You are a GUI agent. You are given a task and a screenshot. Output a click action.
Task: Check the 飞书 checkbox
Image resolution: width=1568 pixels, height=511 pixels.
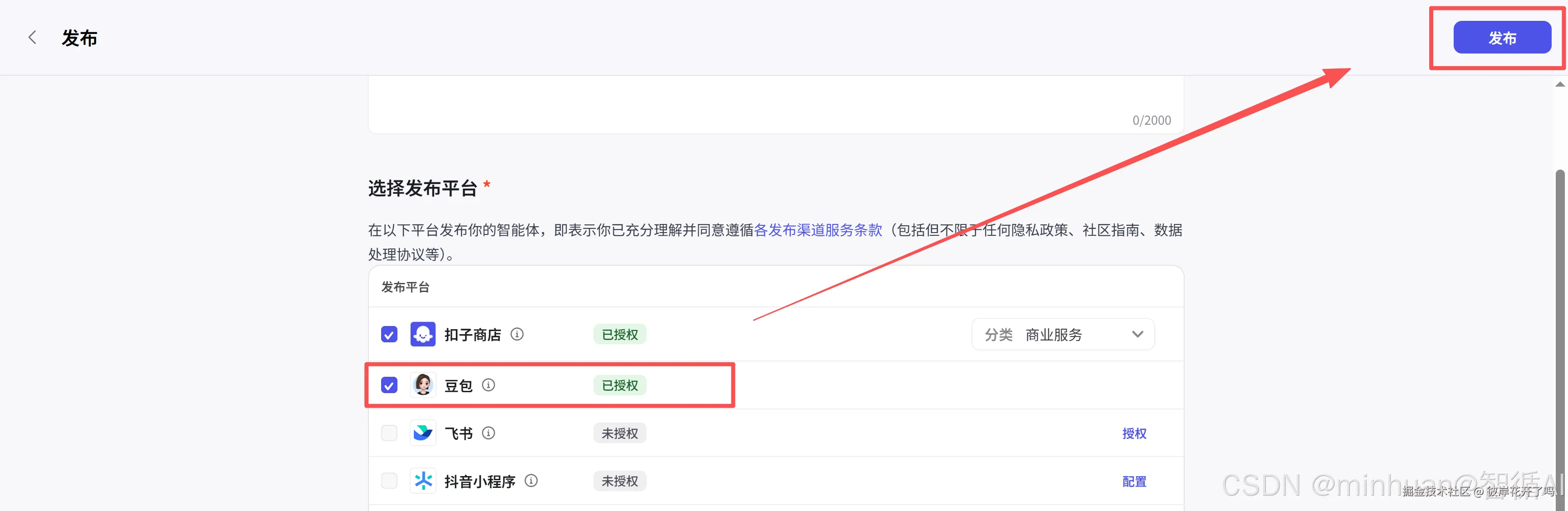(389, 433)
